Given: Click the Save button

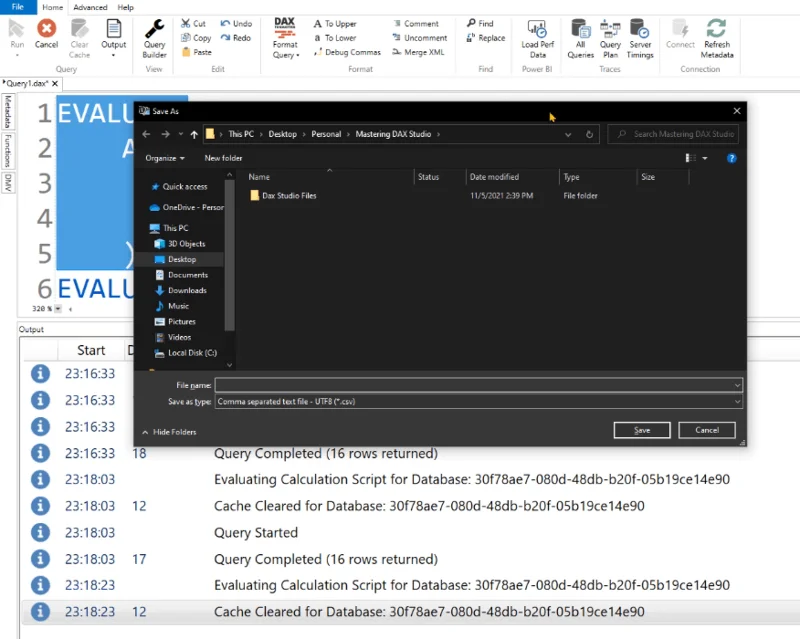Looking at the screenshot, I should click(642, 430).
